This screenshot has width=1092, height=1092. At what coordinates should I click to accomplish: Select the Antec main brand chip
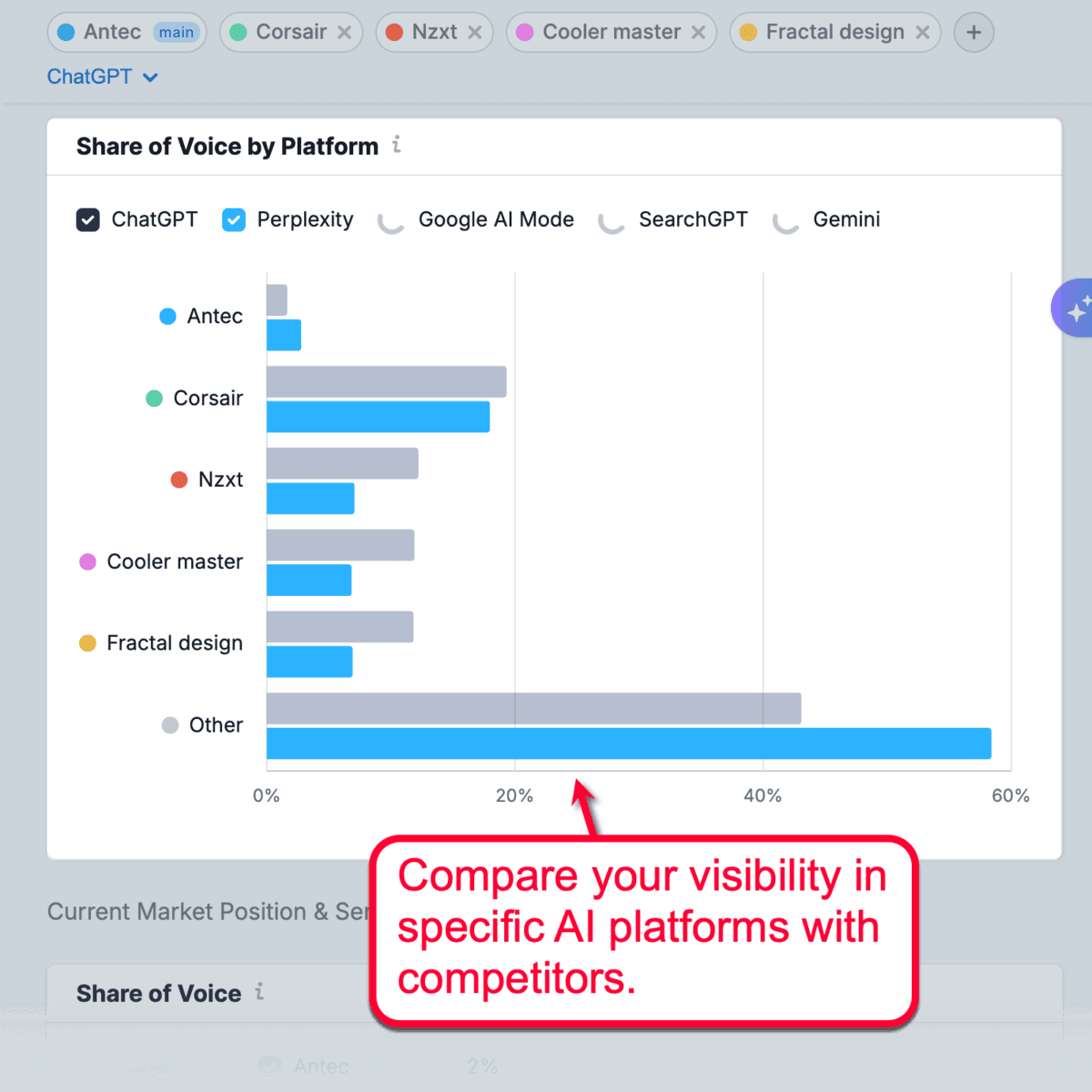(x=112, y=33)
